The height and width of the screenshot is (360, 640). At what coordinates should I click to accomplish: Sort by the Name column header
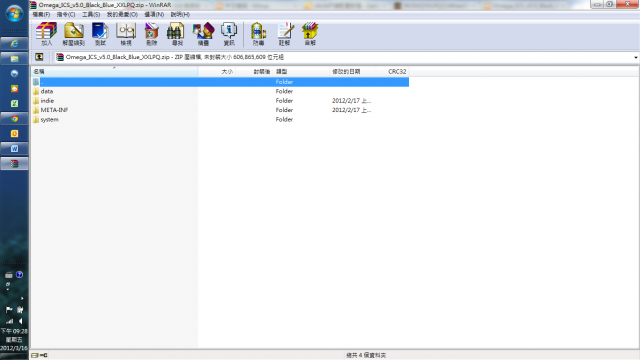point(114,71)
